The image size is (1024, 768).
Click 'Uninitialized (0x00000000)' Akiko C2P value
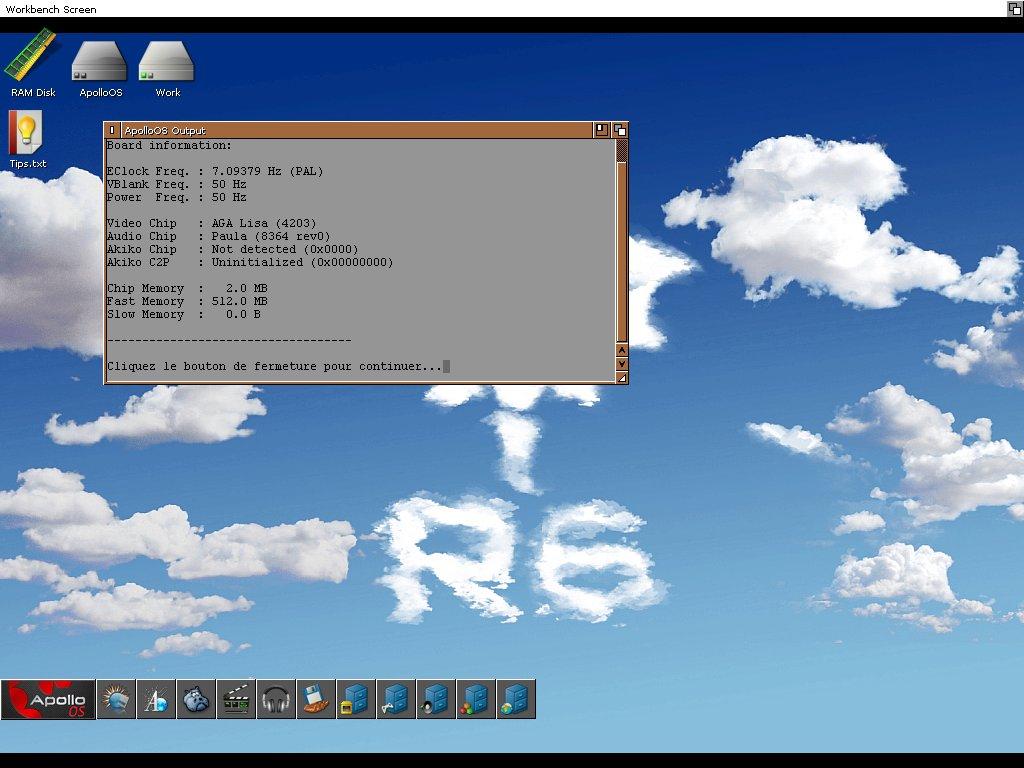click(x=302, y=263)
